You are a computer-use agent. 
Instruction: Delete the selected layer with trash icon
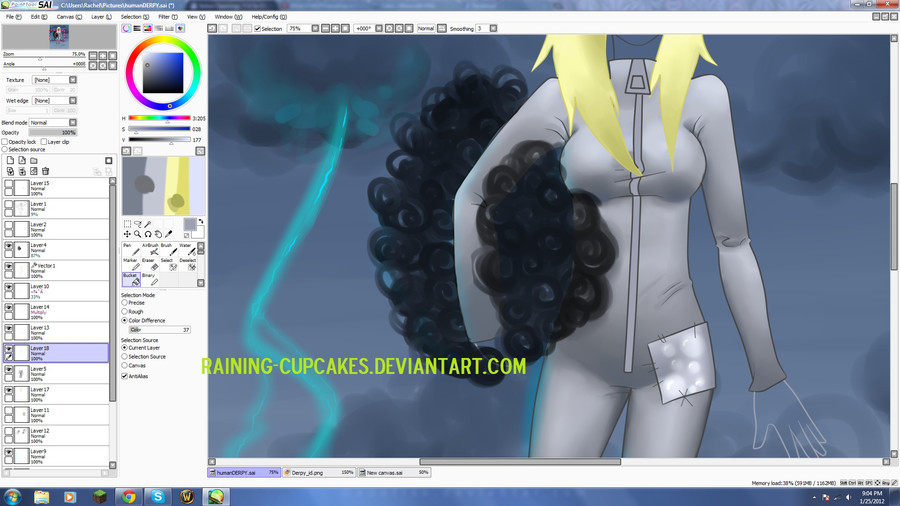(45, 171)
